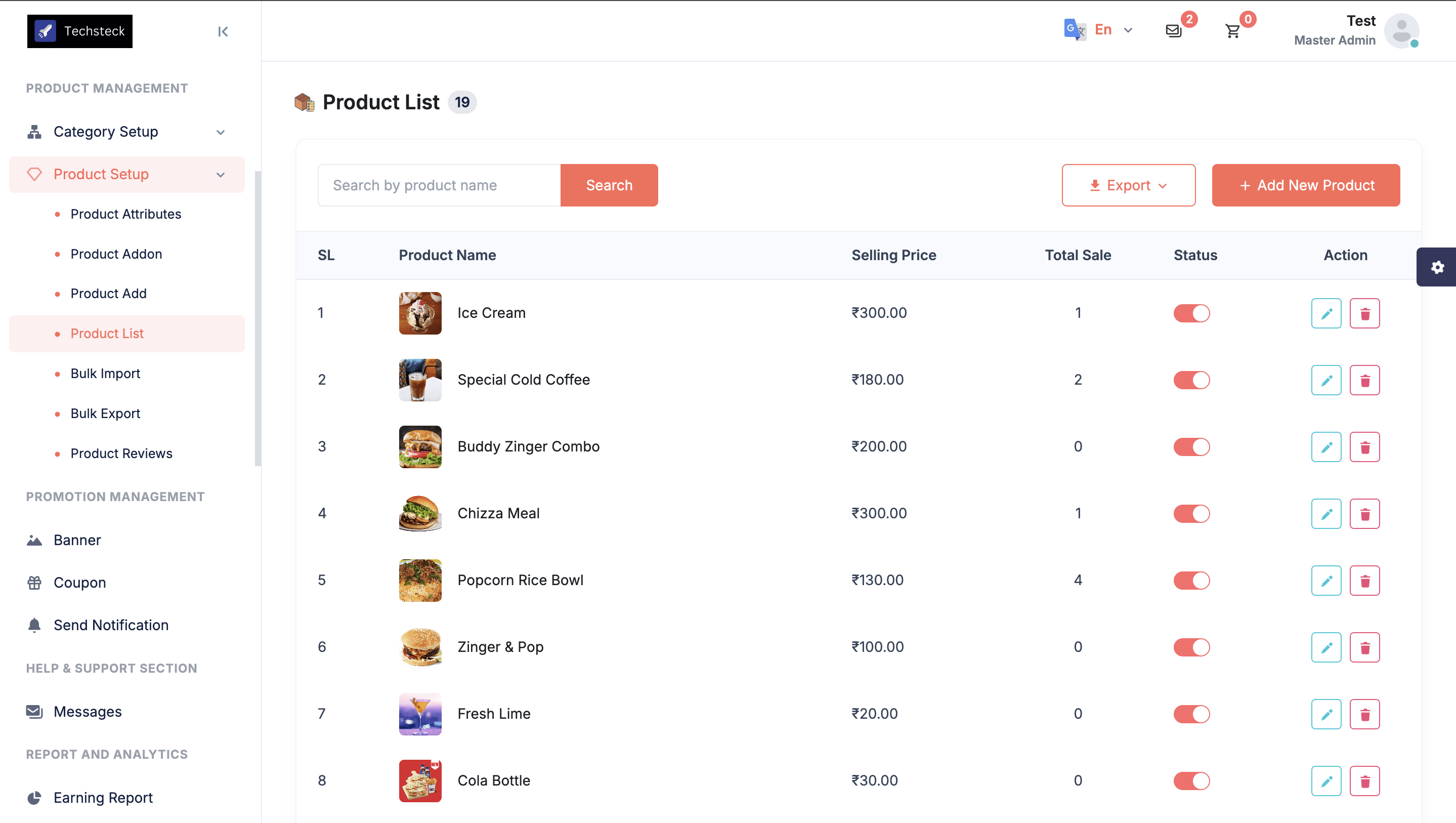Open Send Notification in sidebar

(x=111, y=625)
